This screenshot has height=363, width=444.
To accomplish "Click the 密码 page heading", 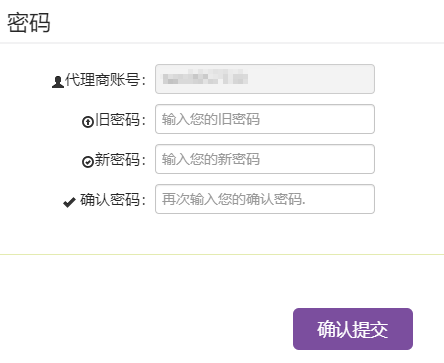I will tap(29, 23).
